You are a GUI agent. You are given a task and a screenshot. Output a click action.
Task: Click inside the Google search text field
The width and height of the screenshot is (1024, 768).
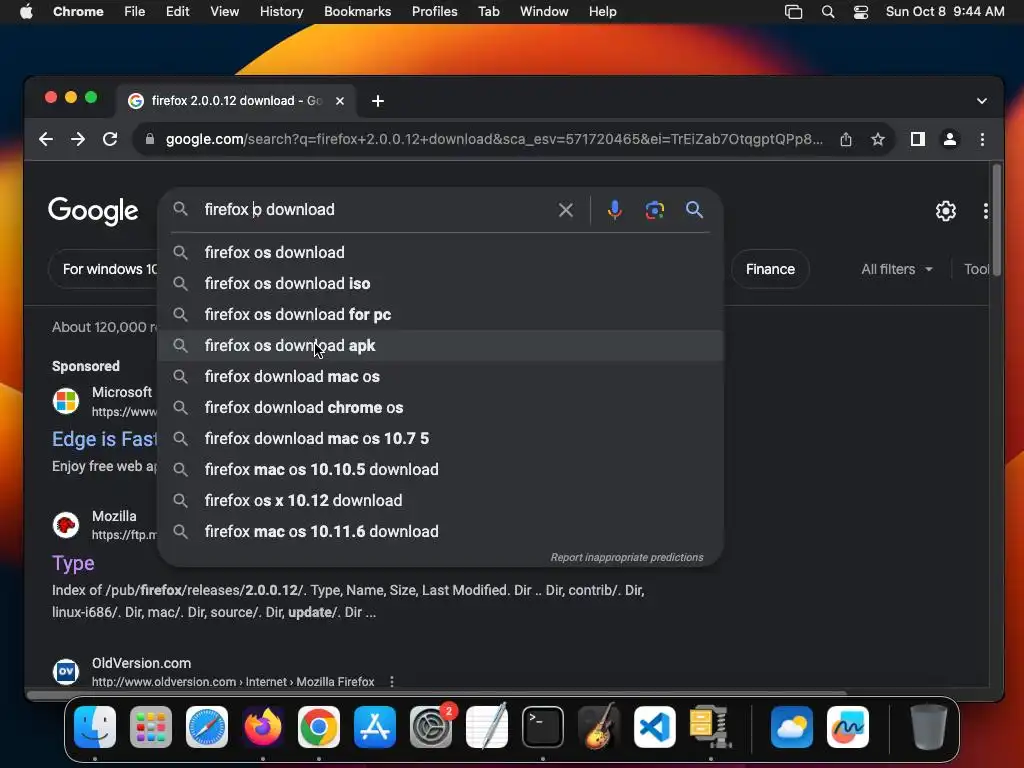pyautogui.click(x=376, y=210)
